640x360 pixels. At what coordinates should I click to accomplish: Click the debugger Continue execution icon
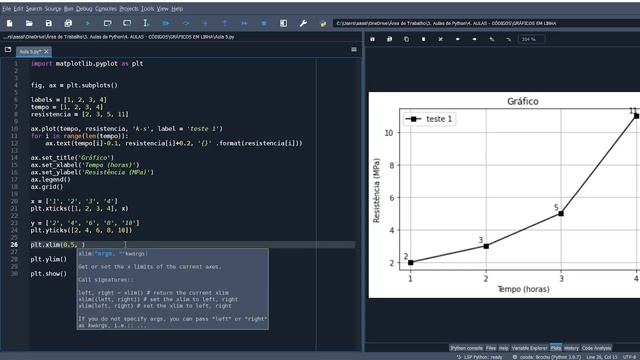pos(244,24)
